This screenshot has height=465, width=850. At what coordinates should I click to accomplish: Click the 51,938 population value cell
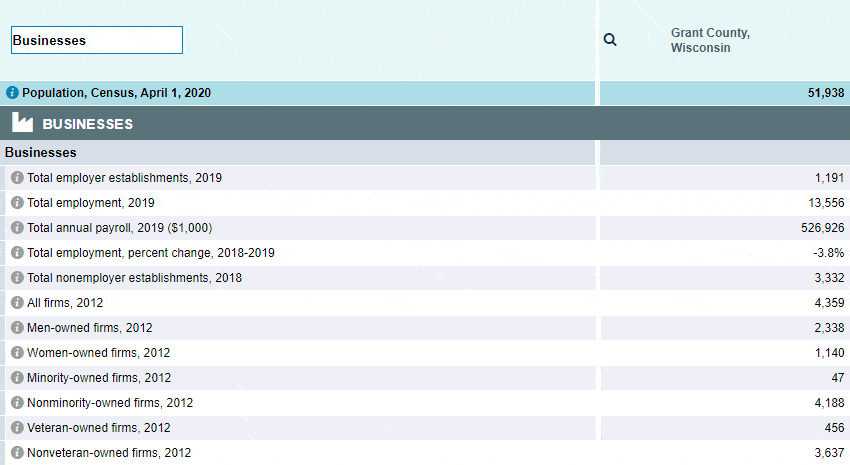click(825, 93)
